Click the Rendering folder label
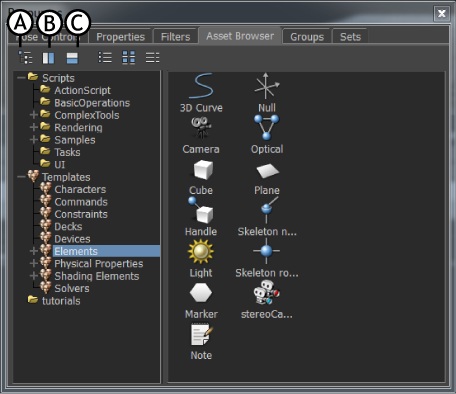 point(78,127)
